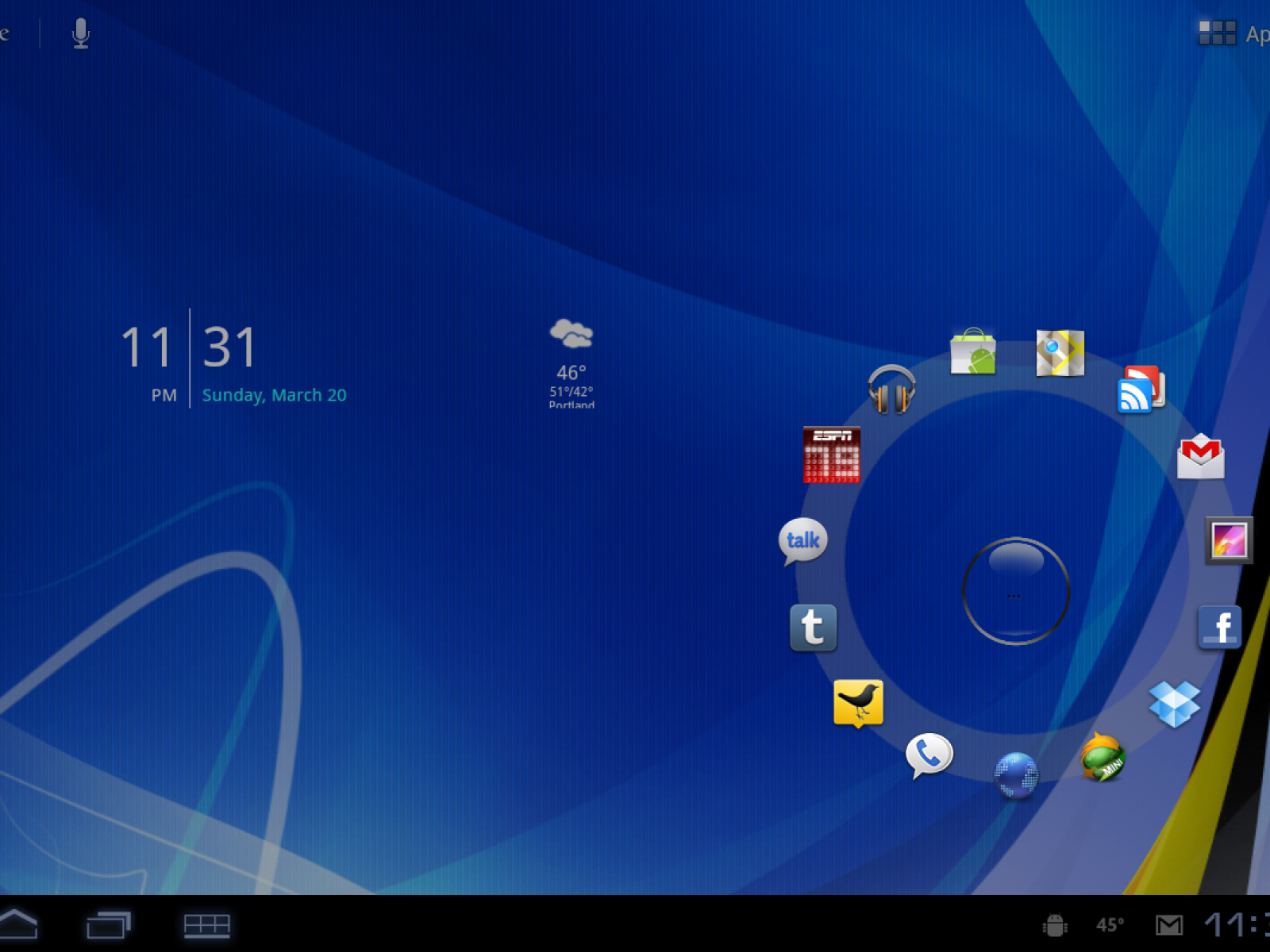This screenshot has width=1270, height=952.
Task: Tap the Portland weather widget
Action: pos(571,363)
